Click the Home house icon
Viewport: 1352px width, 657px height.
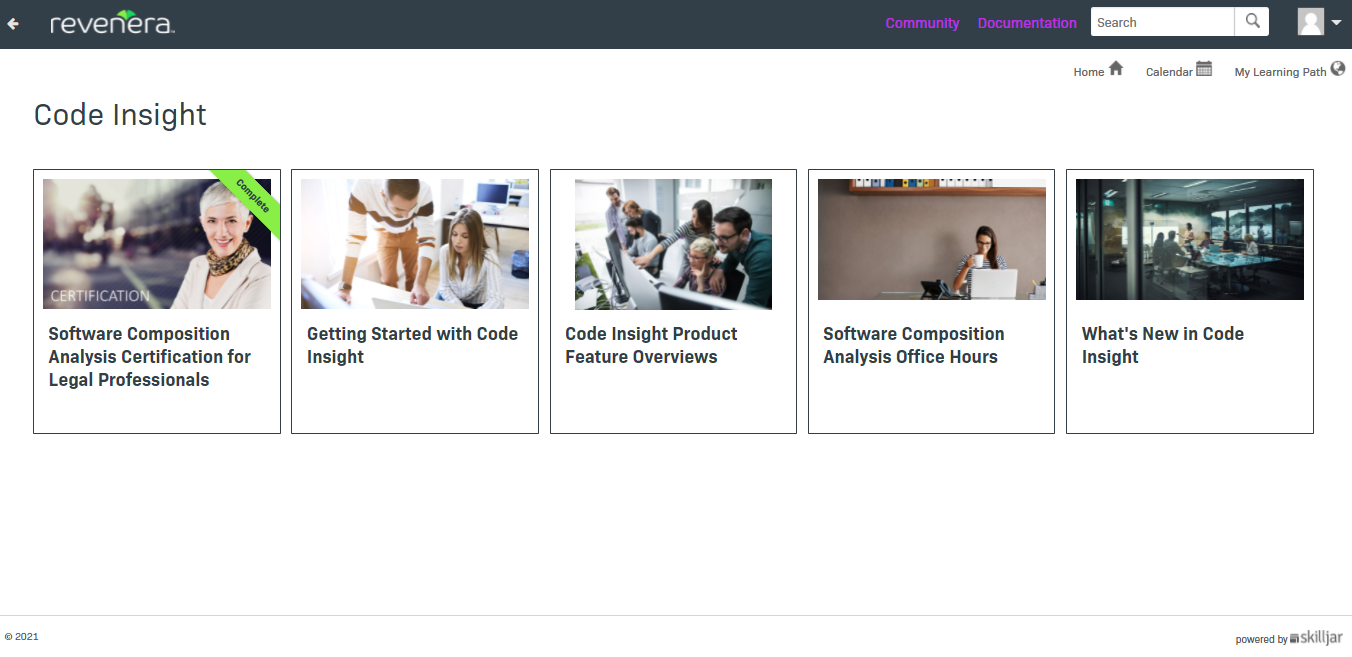coord(1116,69)
